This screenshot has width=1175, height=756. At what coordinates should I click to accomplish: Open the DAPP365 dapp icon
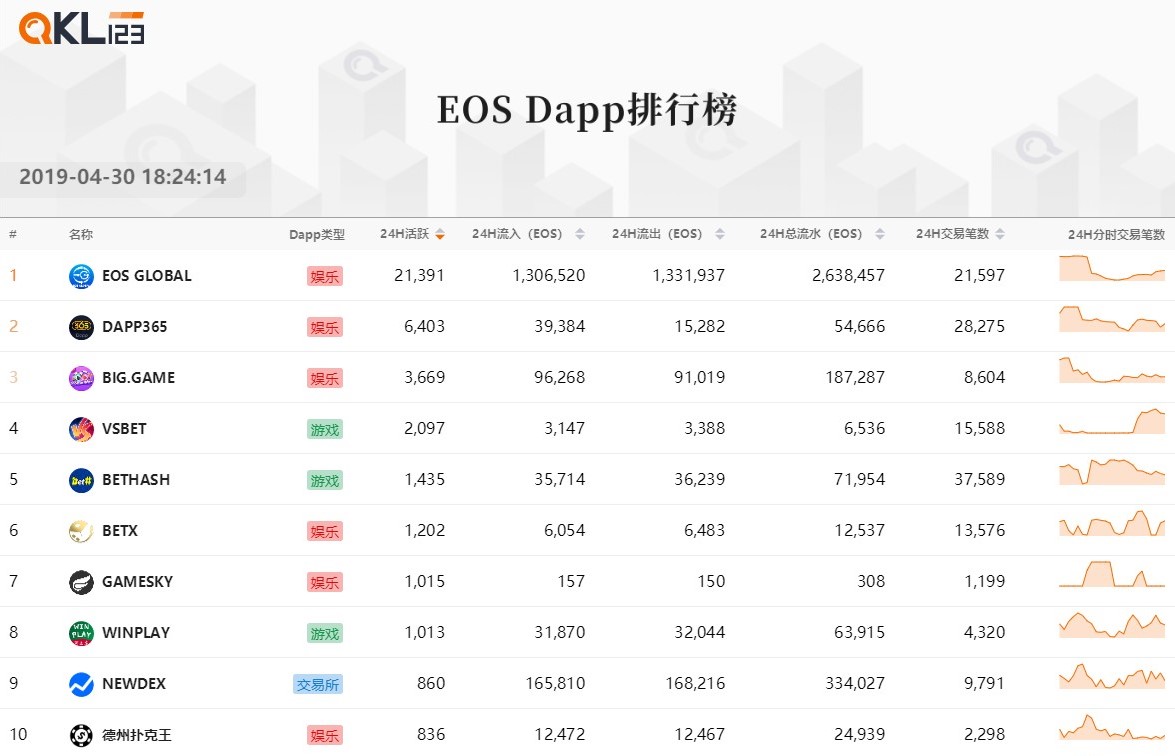[x=81, y=327]
